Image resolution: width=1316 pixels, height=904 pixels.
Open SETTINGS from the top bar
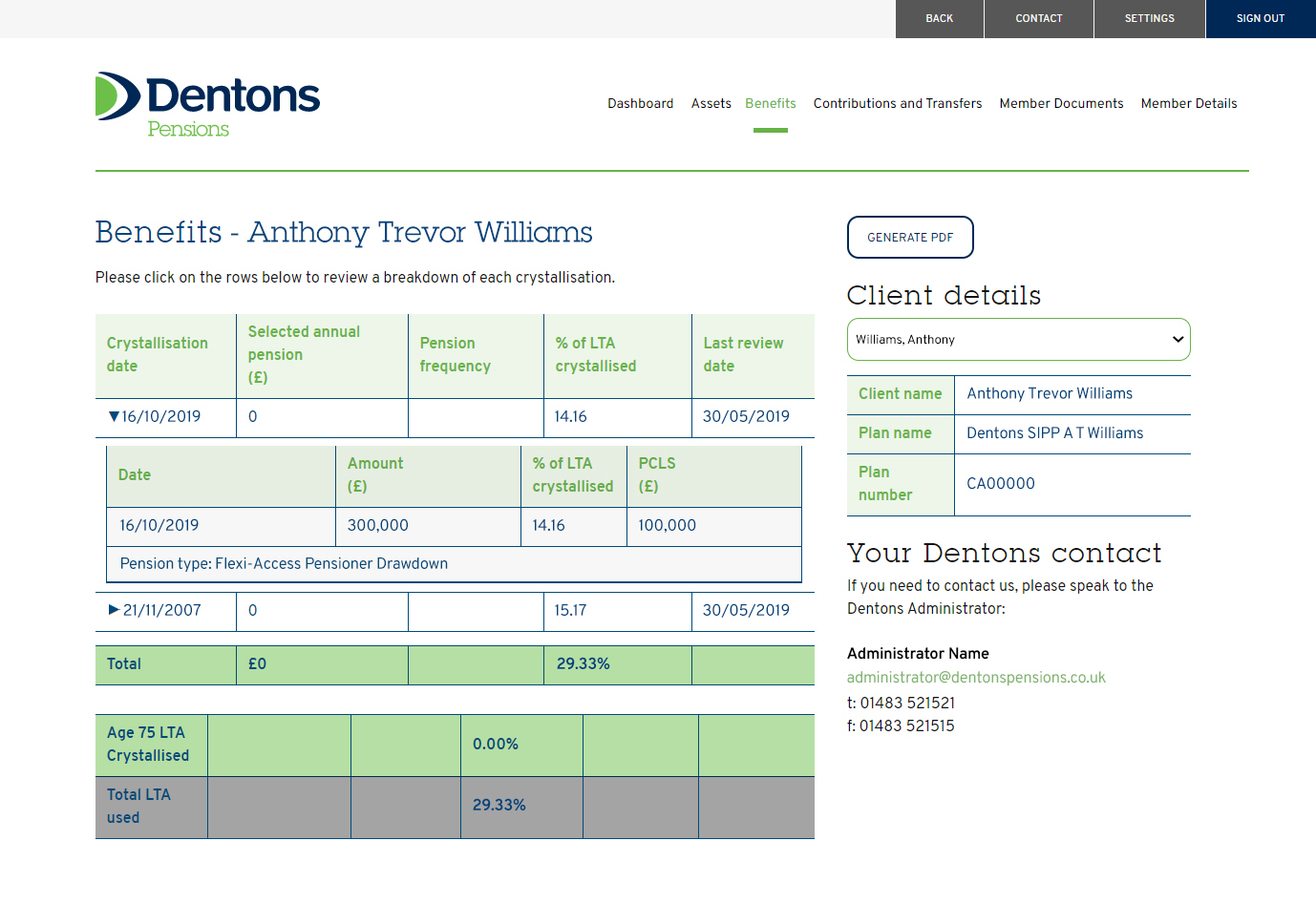pos(1150,19)
